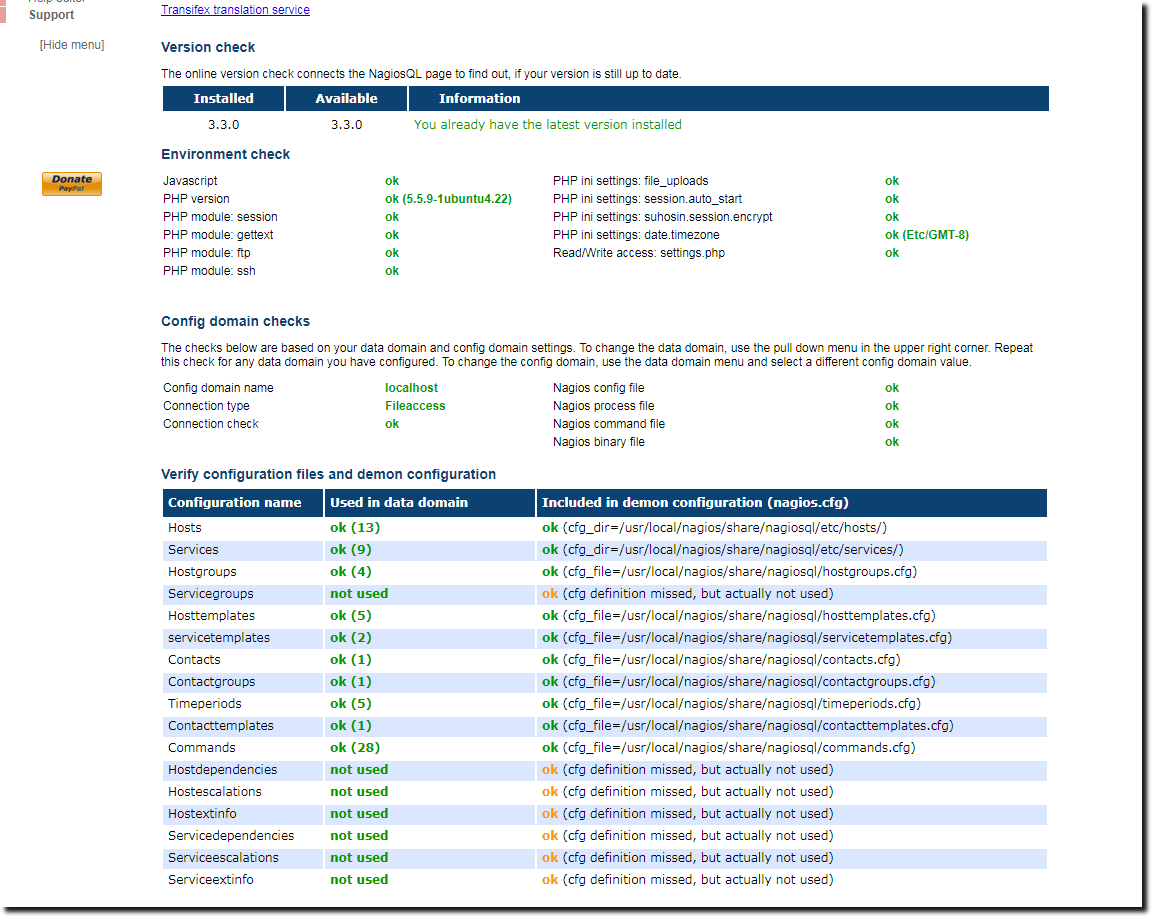
Task: Click the 'PHP module: session' label
Action: (x=220, y=217)
